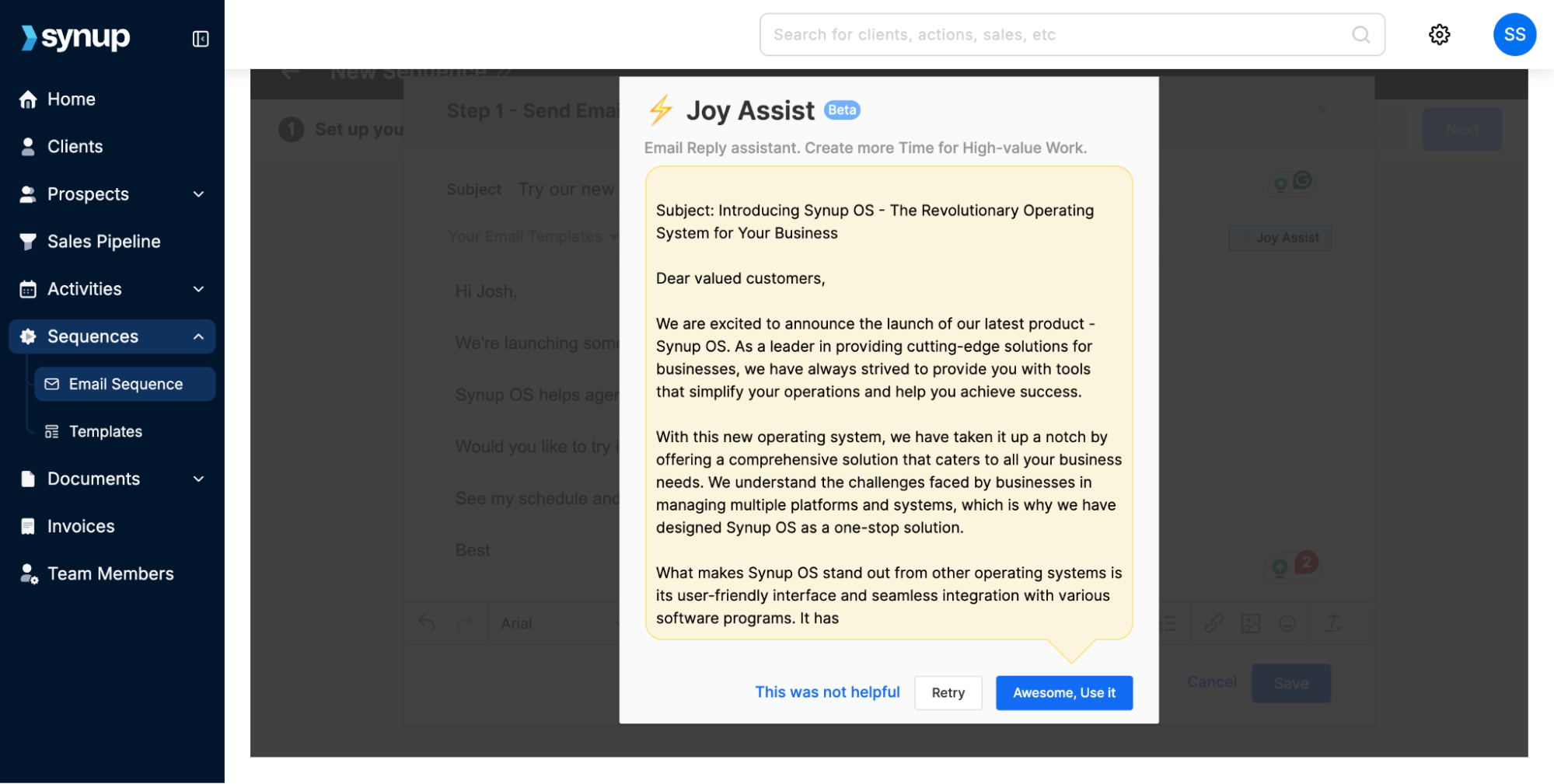
Task: Click the generated email text box
Action: [x=889, y=403]
